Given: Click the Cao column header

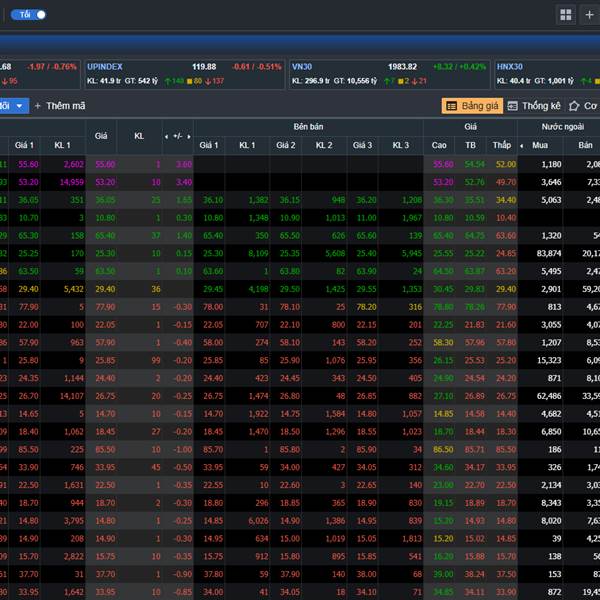Looking at the screenshot, I should (440, 145).
